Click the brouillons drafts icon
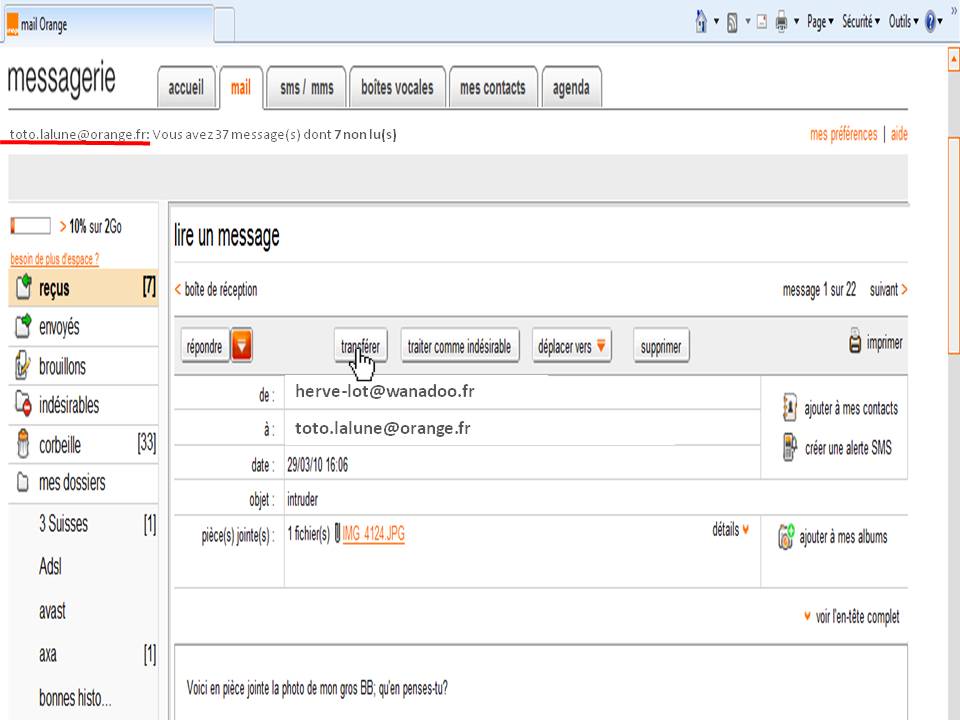 point(23,366)
